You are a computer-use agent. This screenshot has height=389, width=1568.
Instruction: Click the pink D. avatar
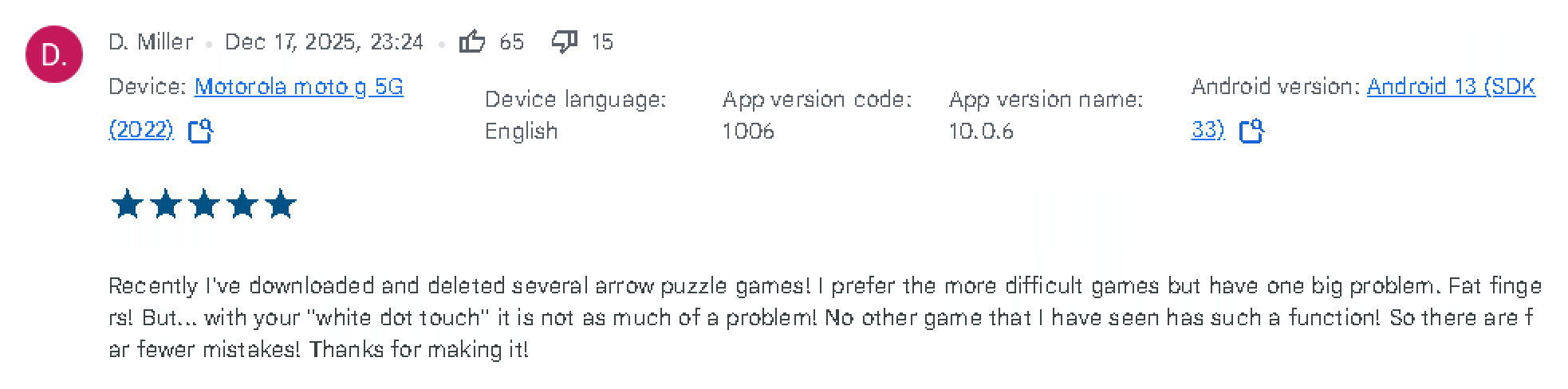(54, 54)
